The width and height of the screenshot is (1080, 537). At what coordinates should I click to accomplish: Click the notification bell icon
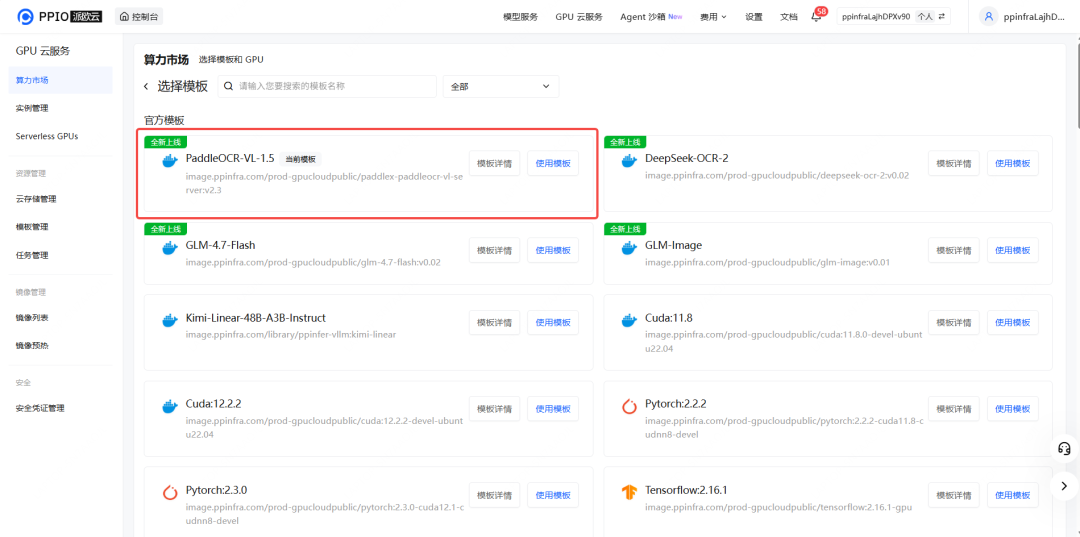coord(816,17)
